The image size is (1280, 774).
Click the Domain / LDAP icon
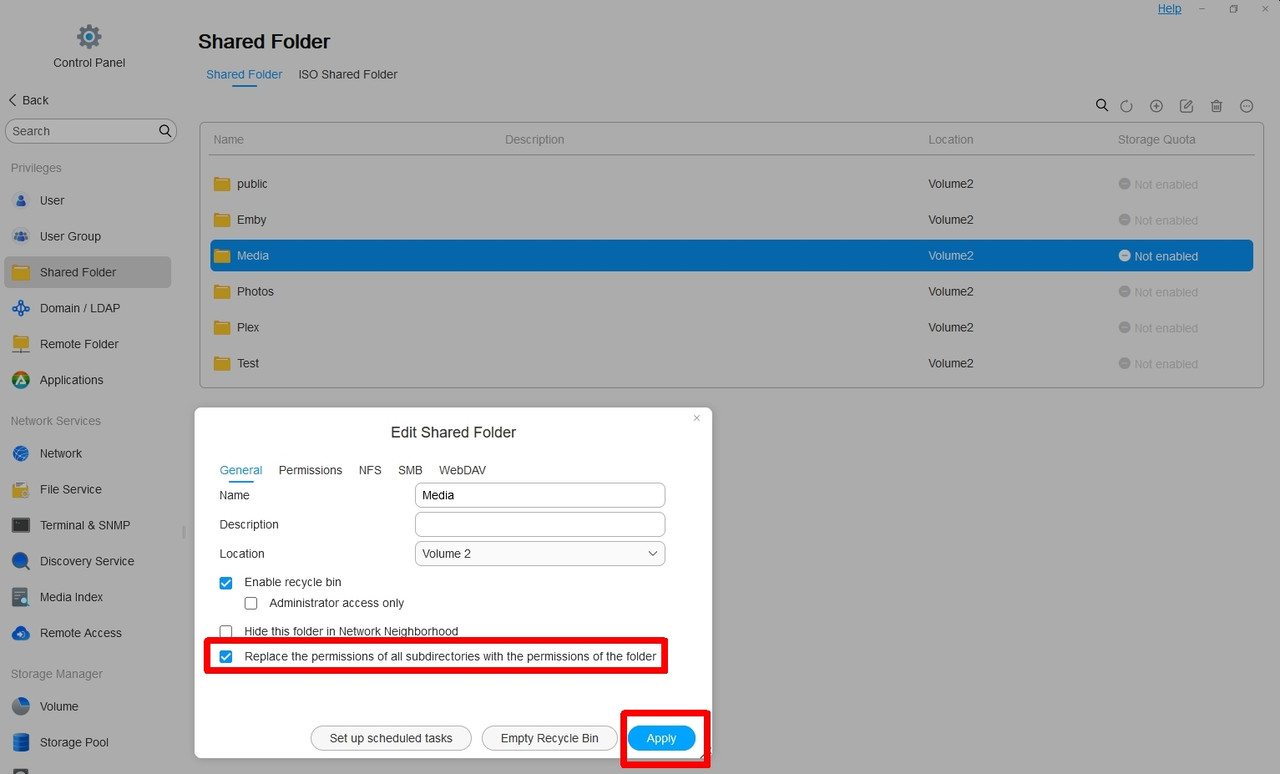(21, 308)
